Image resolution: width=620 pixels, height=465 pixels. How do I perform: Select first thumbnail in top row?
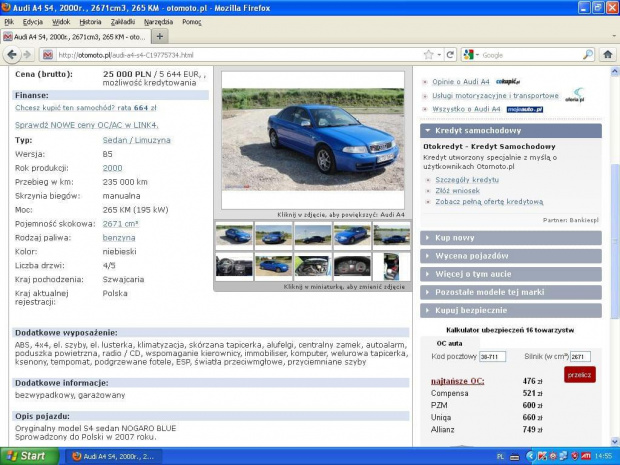(x=234, y=235)
